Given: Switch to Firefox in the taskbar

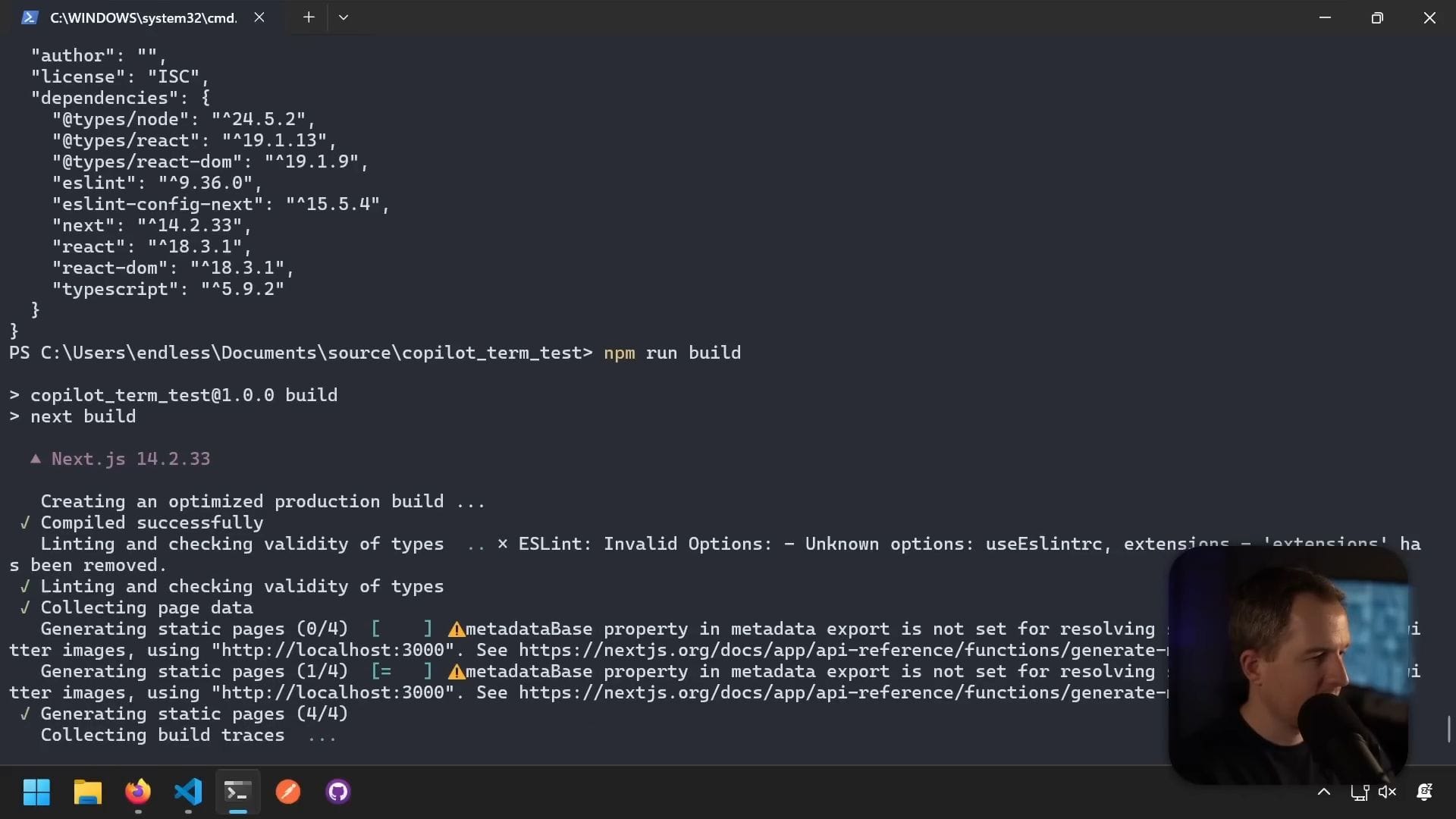Looking at the screenshot, I should tap(138, 792).
